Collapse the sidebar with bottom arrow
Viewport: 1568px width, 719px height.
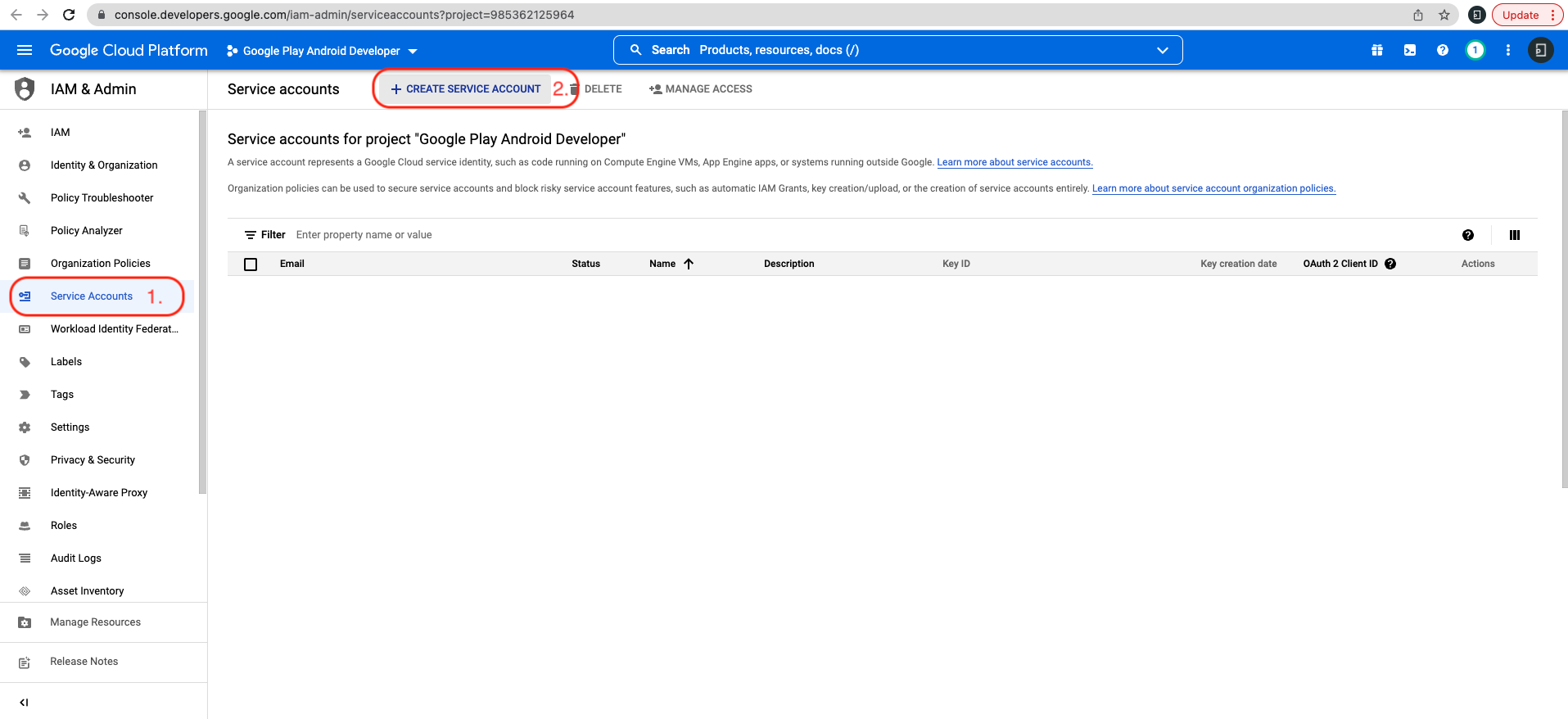25,702
